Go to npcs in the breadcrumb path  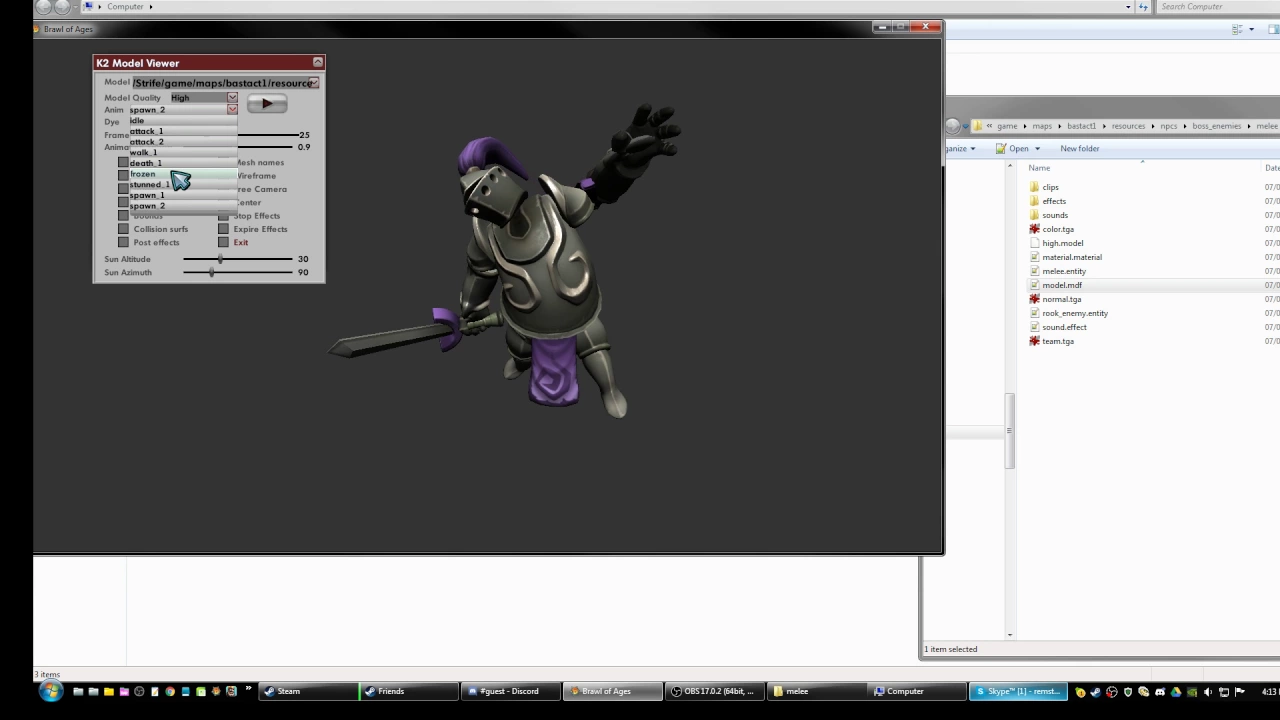pyautogui.click(x=1169, y=126)
